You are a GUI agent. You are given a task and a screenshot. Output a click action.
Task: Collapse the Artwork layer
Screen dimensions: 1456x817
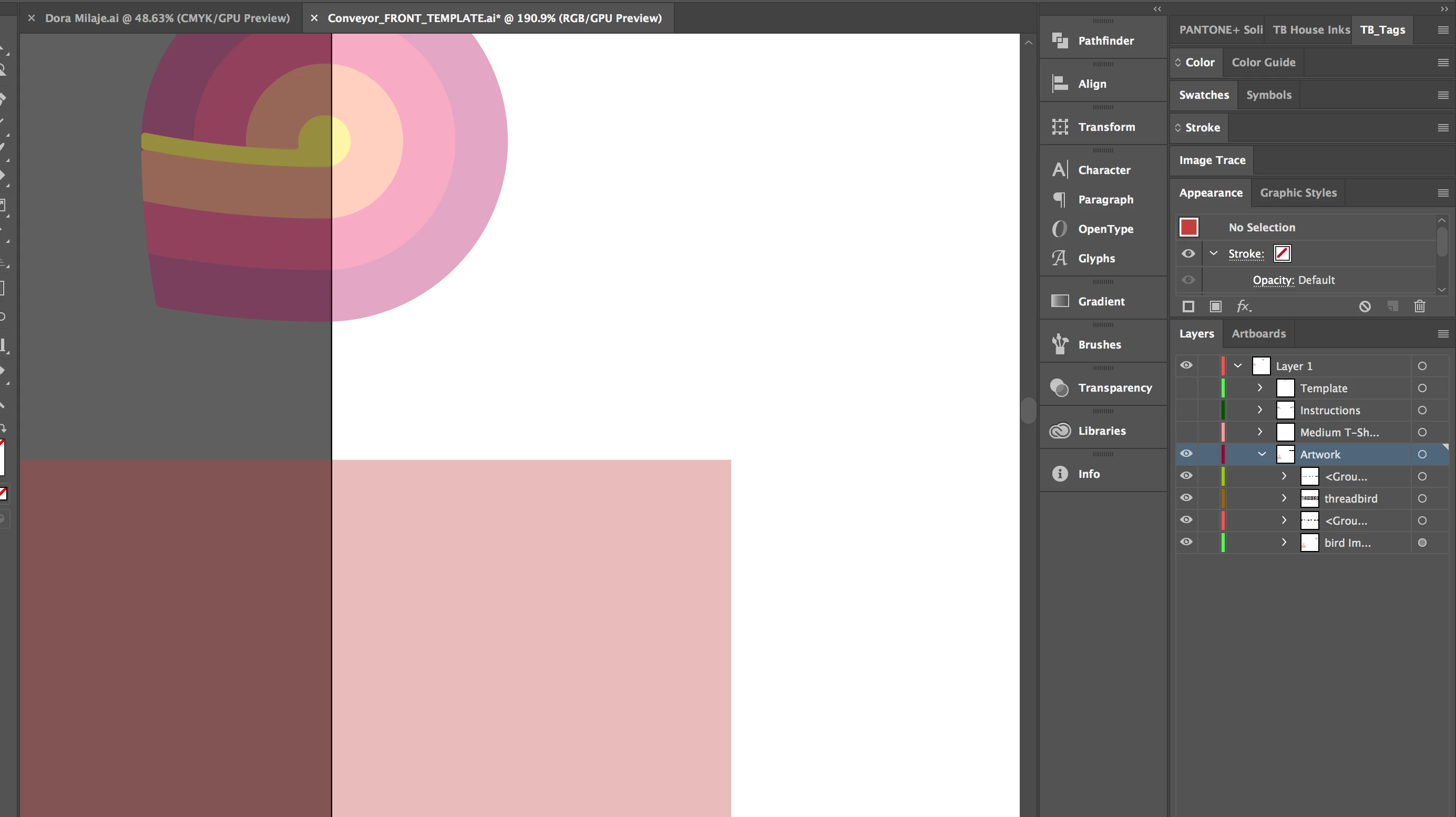coord(1262,454)
